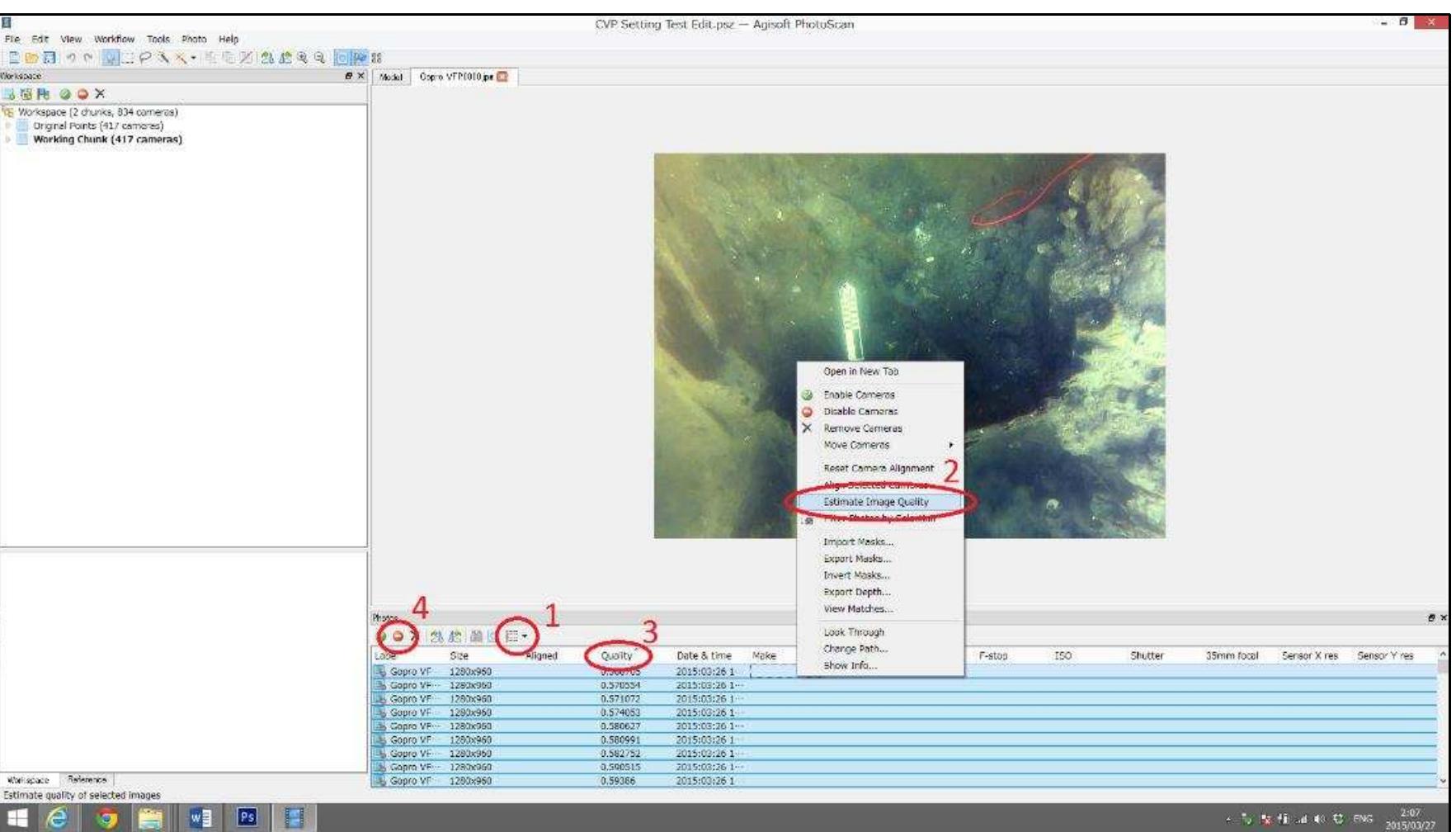Choose Estimate Image Quality from context menu
Image resolution: width=1456 pixels, height=832 pixels.
[x=875, y=502]
